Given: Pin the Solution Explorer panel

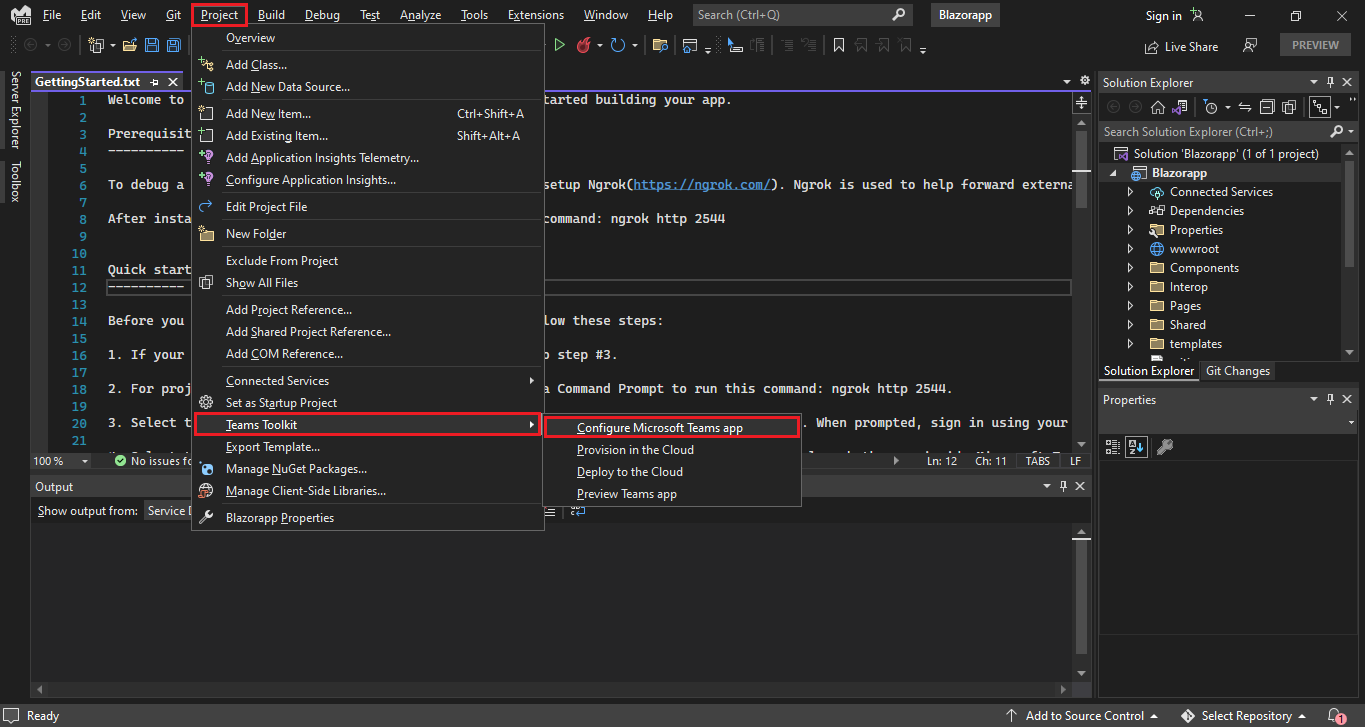Looking at the screenshot, I should tap(1331, 82).
